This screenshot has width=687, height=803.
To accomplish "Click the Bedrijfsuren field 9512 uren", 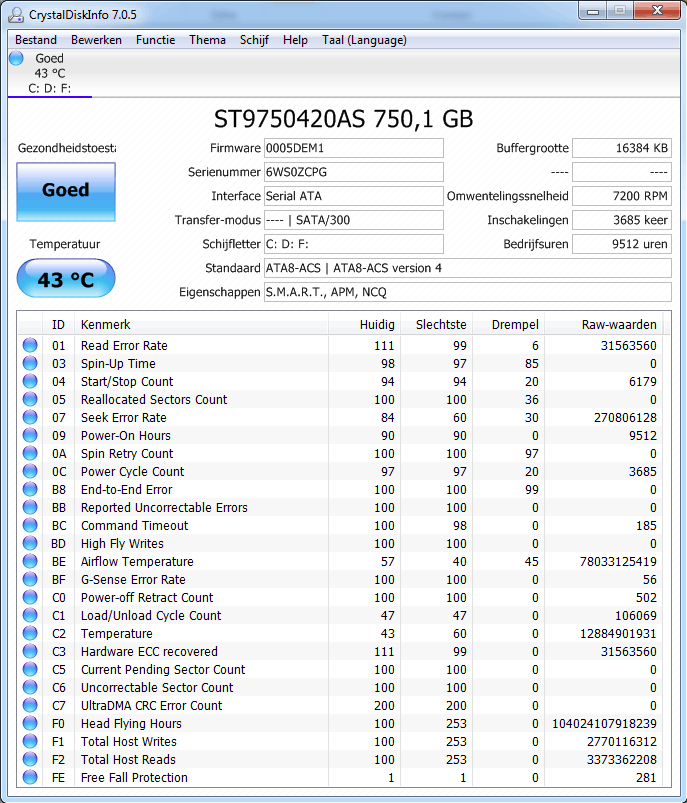I will (622, 244).
